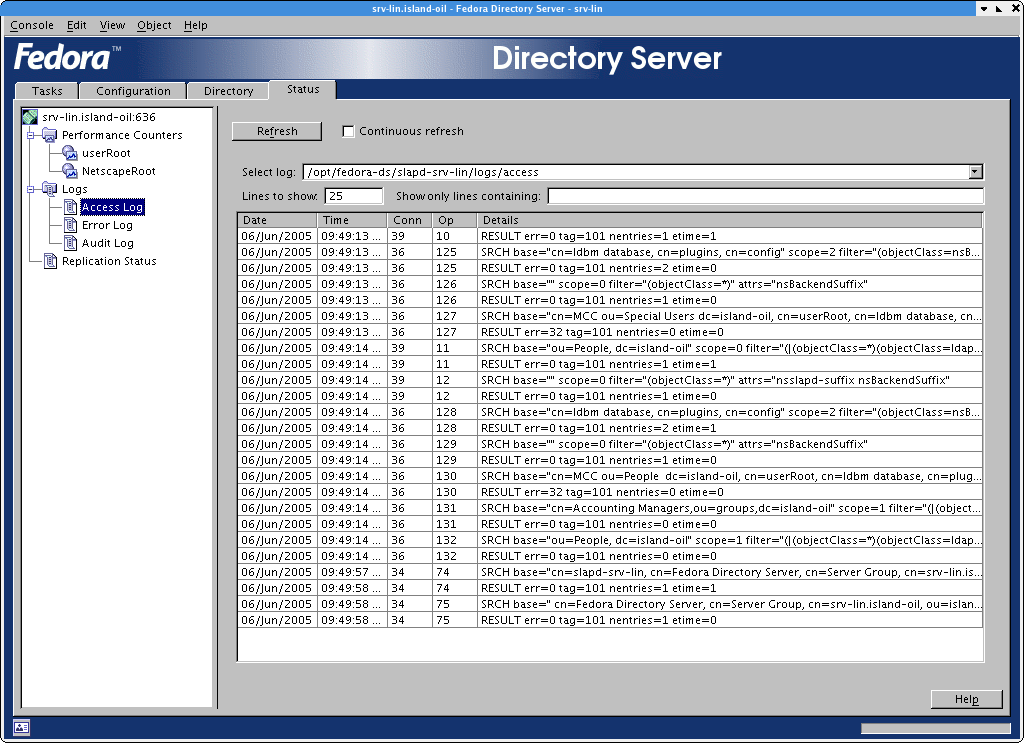Select the Error Log tree item label

107,225
